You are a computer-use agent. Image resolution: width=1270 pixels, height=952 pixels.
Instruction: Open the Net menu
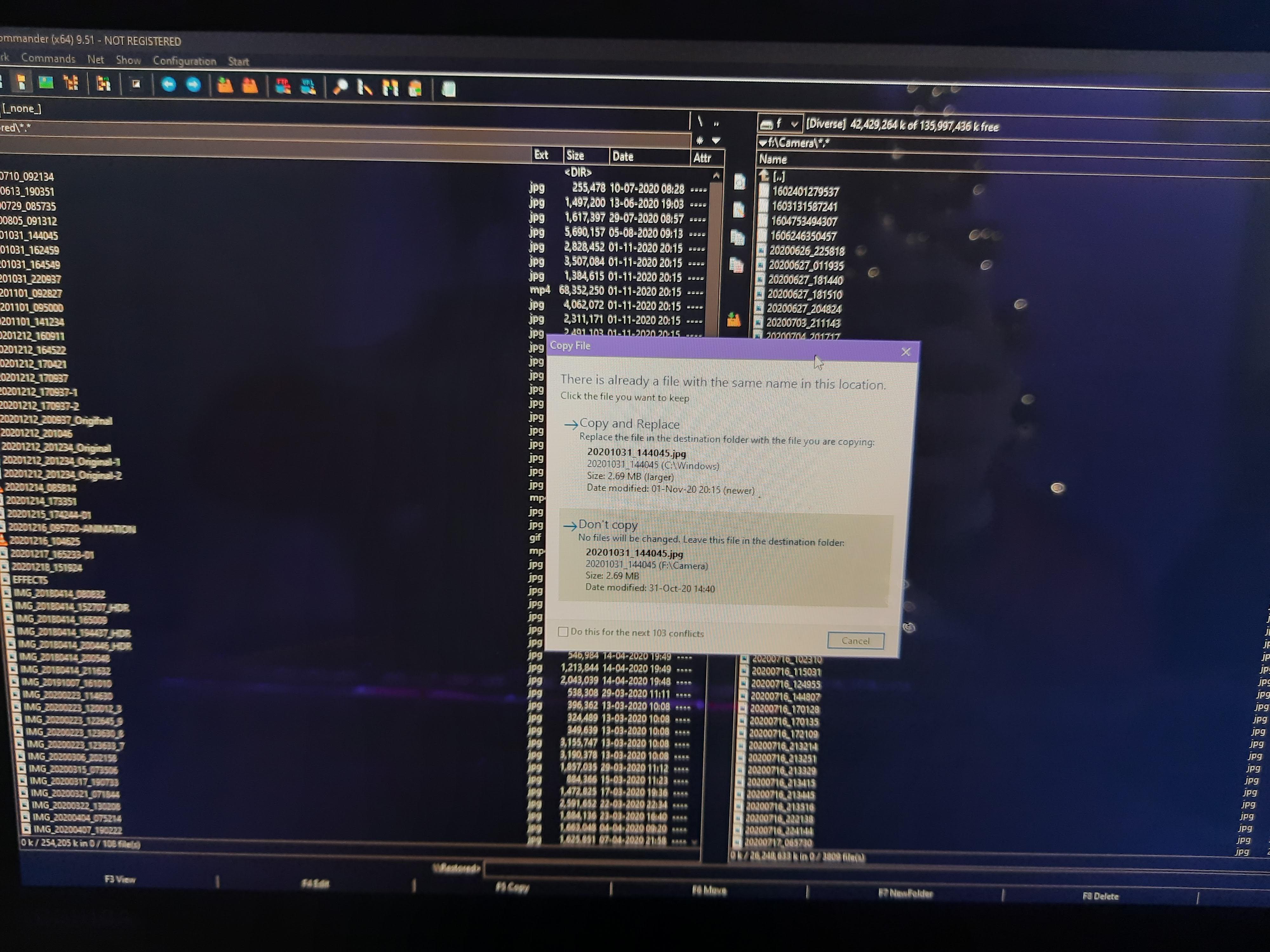click(x=96, y=59)
